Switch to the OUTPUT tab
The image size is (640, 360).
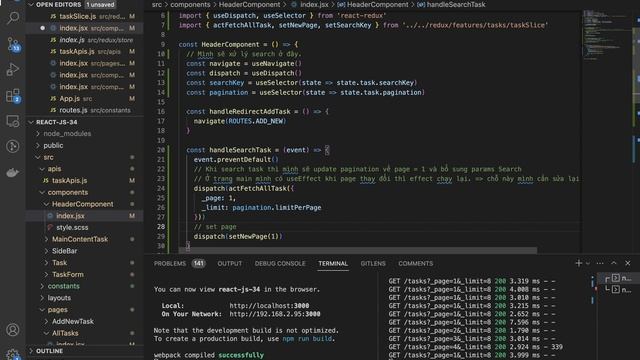coord(229,263)
